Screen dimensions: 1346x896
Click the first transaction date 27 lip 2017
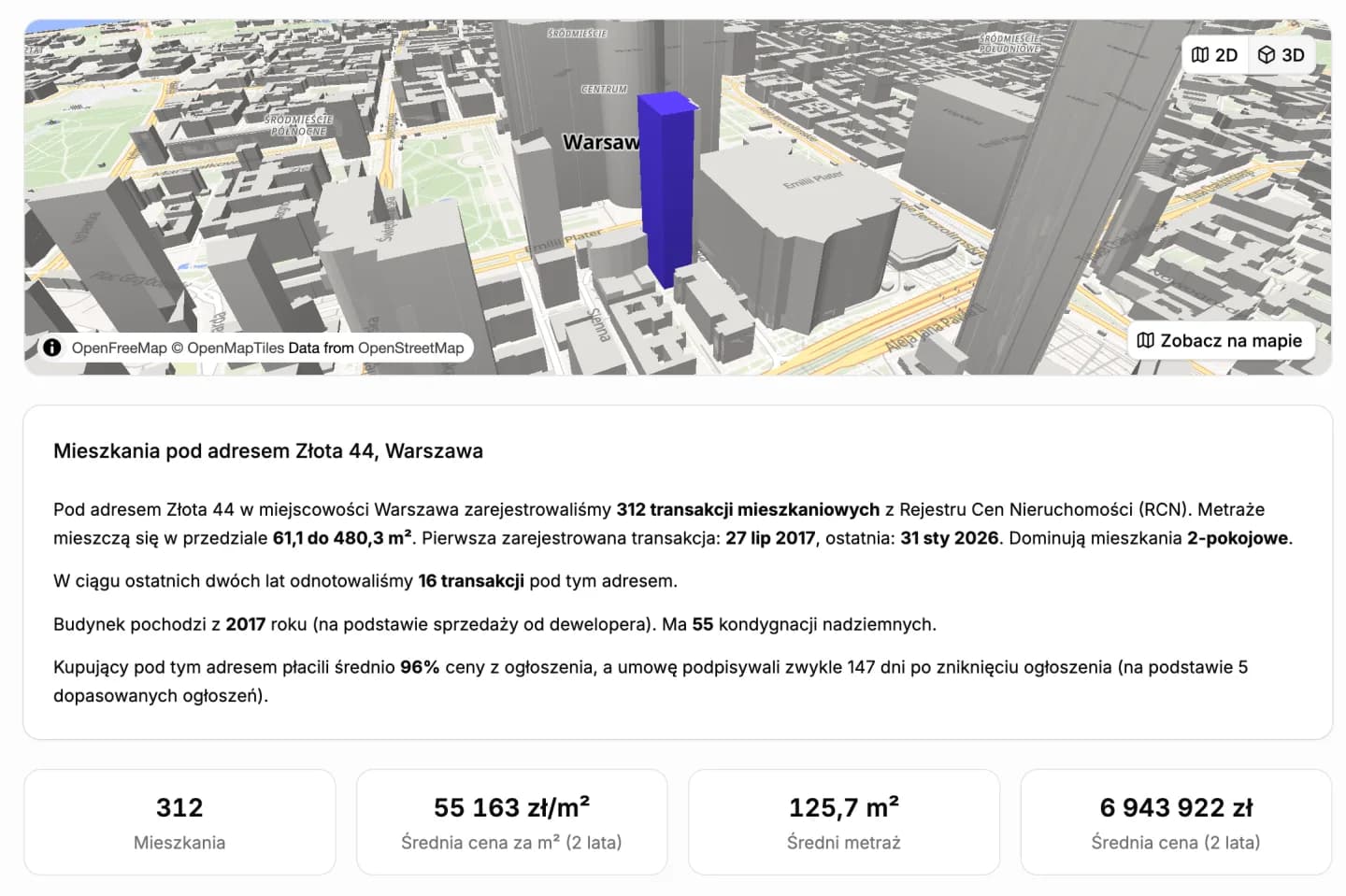pos(770,538)
